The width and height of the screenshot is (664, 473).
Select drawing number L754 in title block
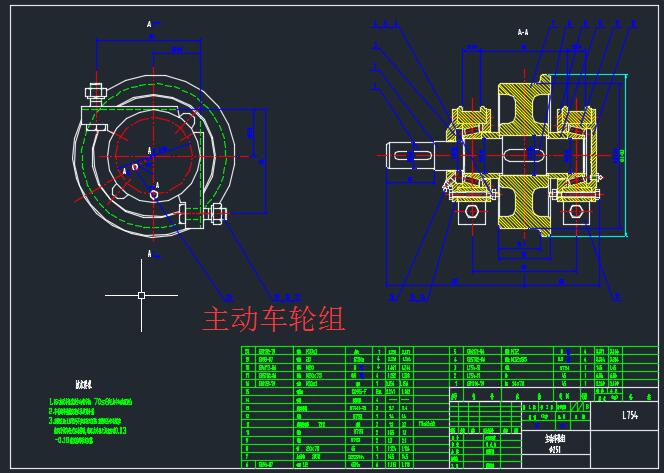click(630, 415)
